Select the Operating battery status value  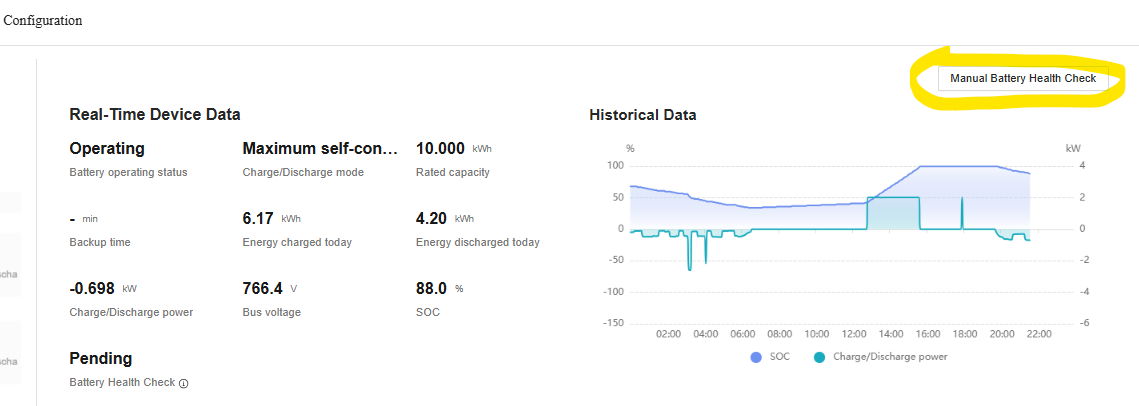pyautogui.click(x=107, y=149)
